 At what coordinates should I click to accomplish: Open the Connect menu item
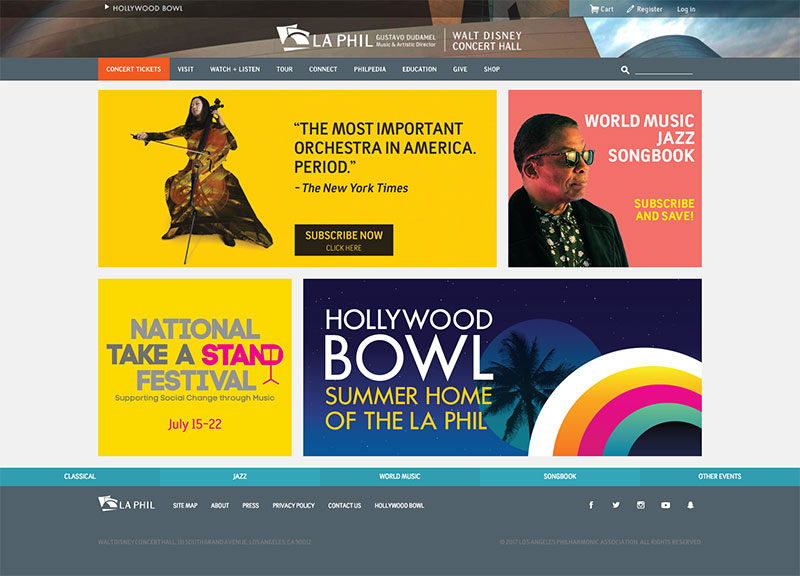323,69
